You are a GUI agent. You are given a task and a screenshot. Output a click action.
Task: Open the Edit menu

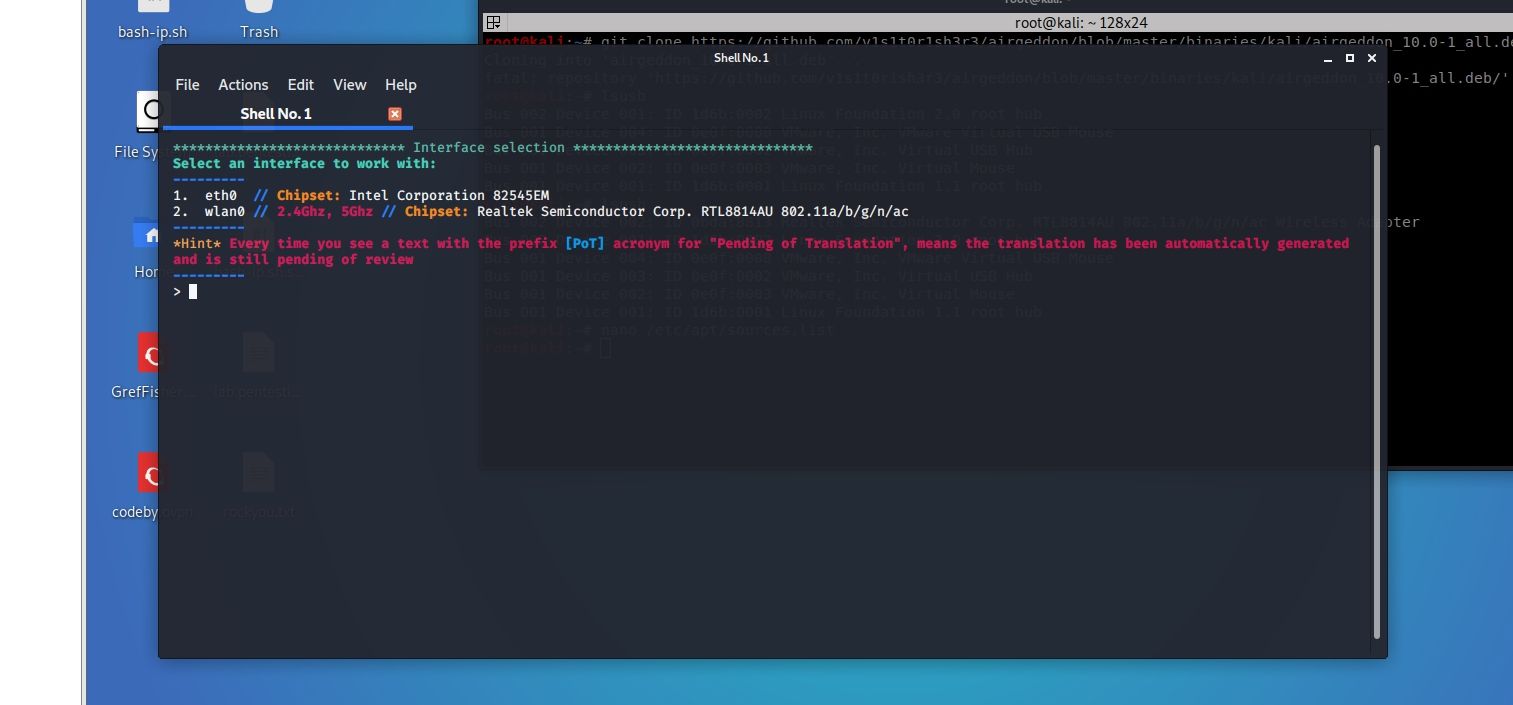(300, 85)
